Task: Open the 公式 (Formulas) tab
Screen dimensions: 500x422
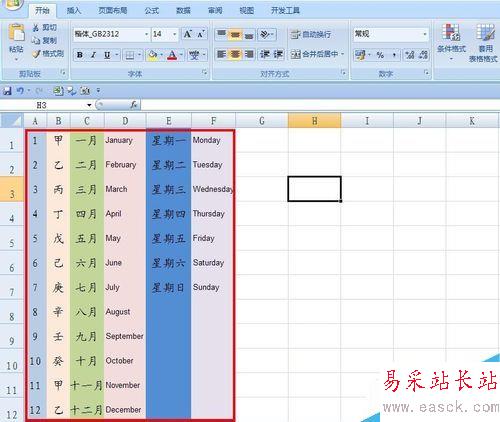Action: 152,11
